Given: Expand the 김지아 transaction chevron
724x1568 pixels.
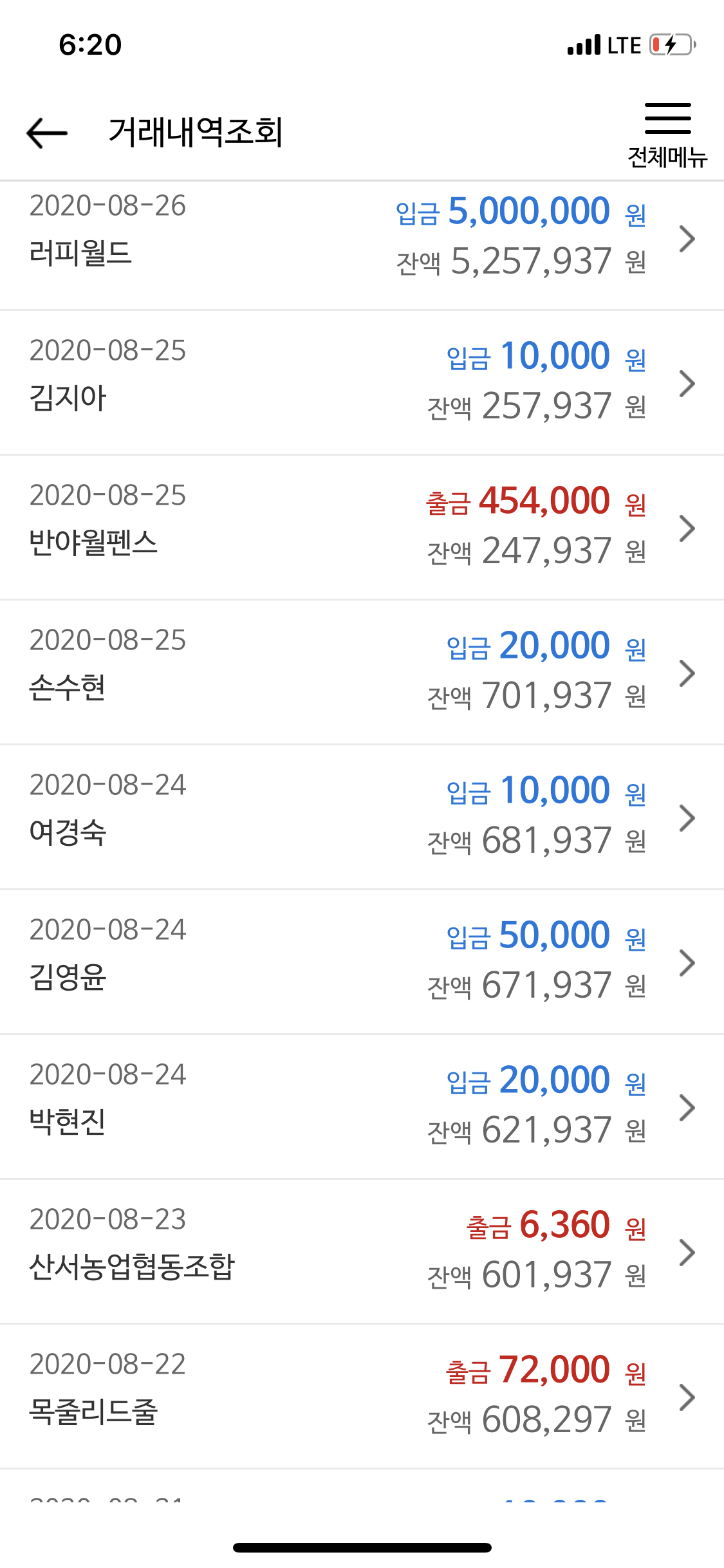Looking at the screenshot, I should (687, 384).
